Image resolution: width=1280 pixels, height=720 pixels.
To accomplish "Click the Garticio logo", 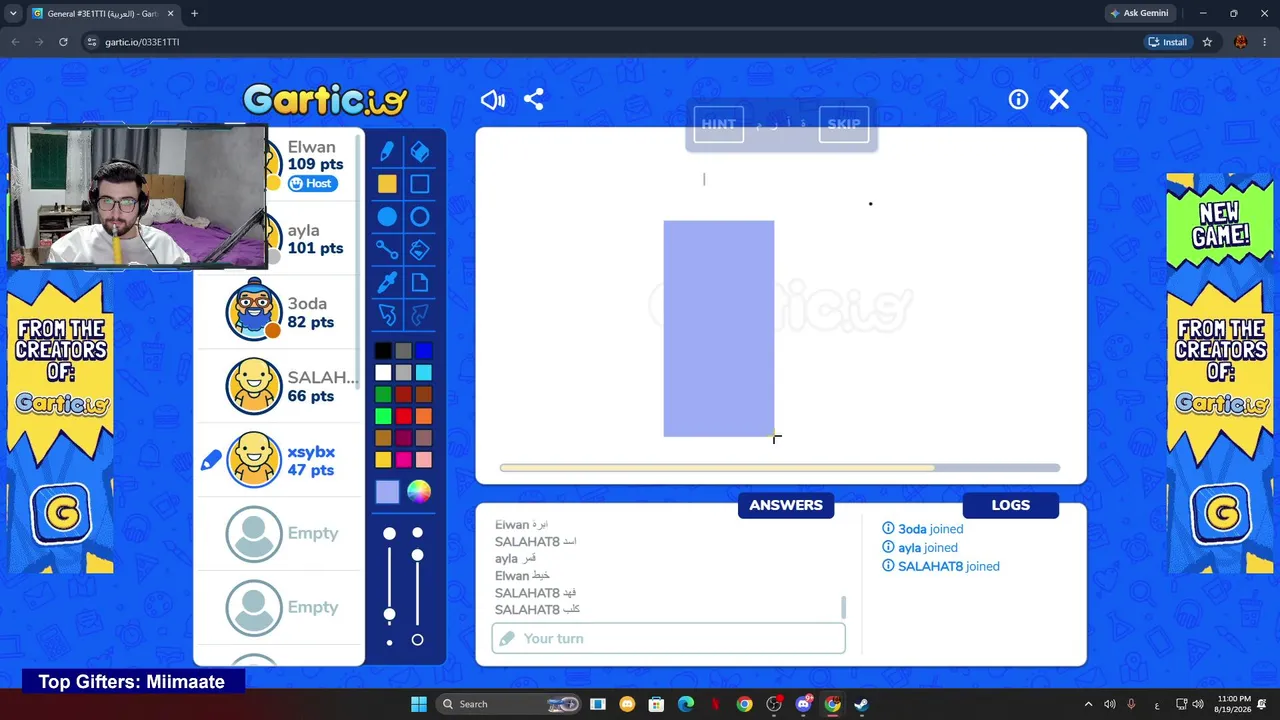I will tap(325, 99).
